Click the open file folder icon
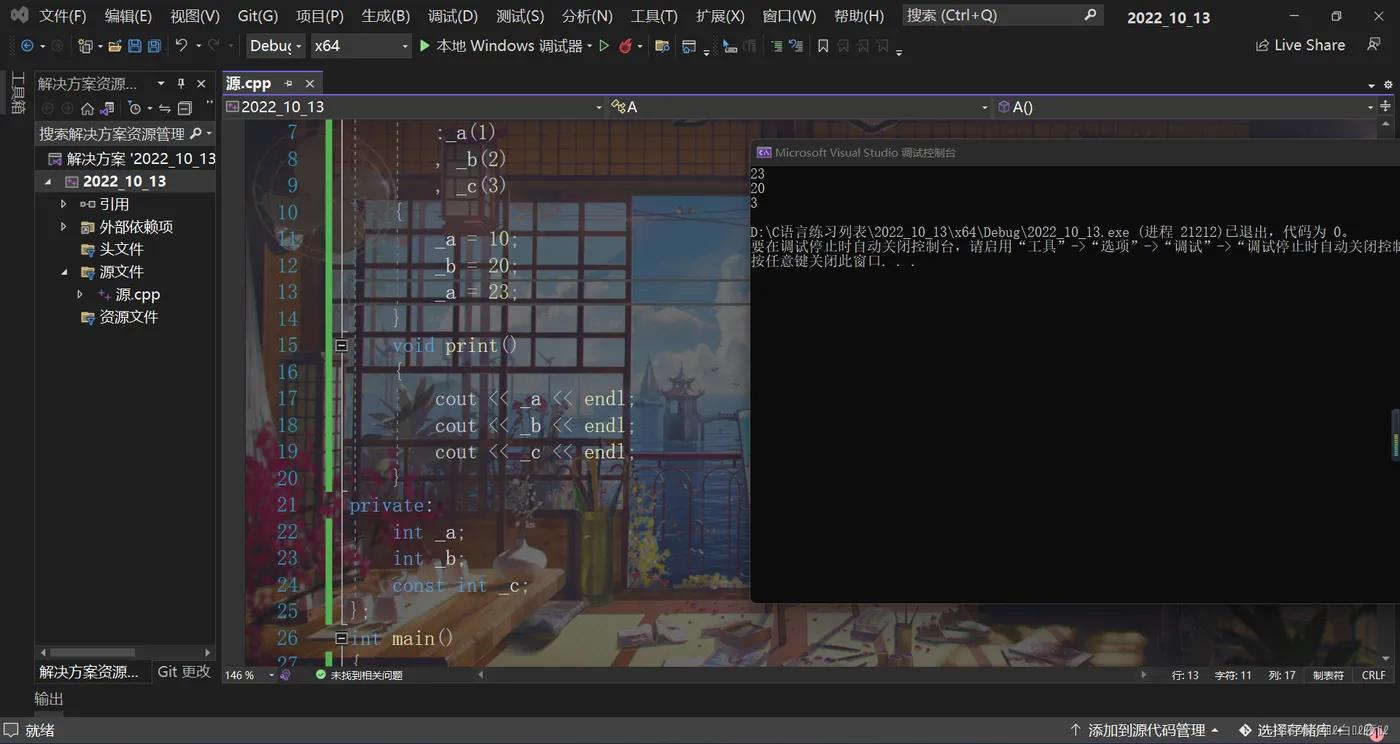This screenshot has width=1400, height=744. click(x=115, y=46)
